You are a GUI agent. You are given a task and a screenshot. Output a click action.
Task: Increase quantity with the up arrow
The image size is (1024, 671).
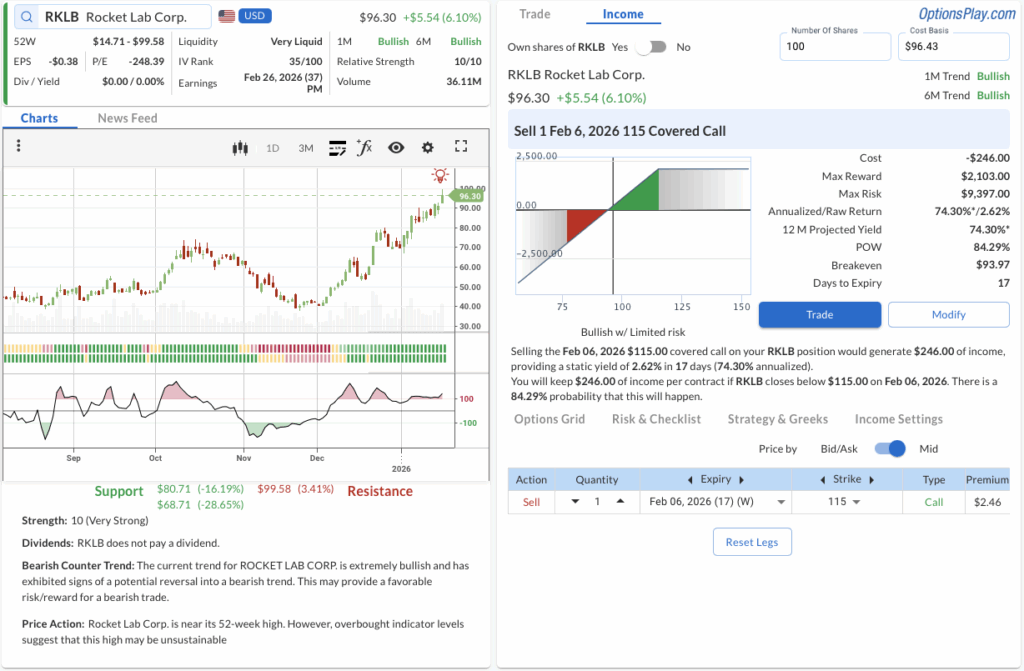(x=620, y=502)
